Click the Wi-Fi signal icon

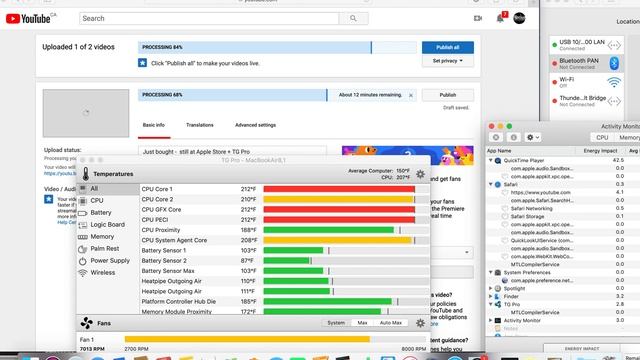pos(614,82)
